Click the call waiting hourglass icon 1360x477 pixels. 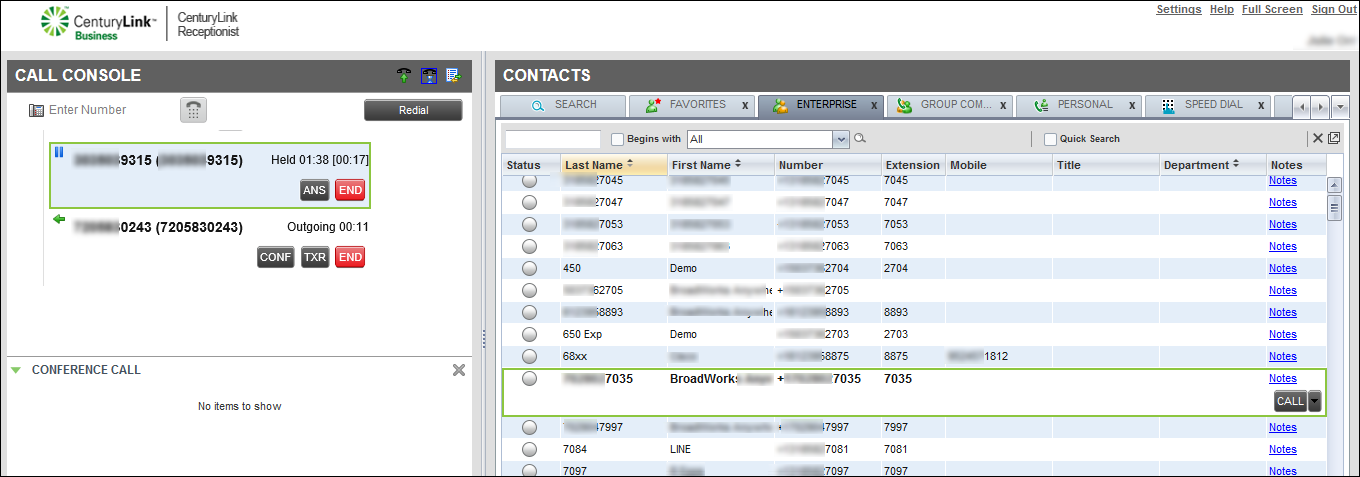coord(429,75)
